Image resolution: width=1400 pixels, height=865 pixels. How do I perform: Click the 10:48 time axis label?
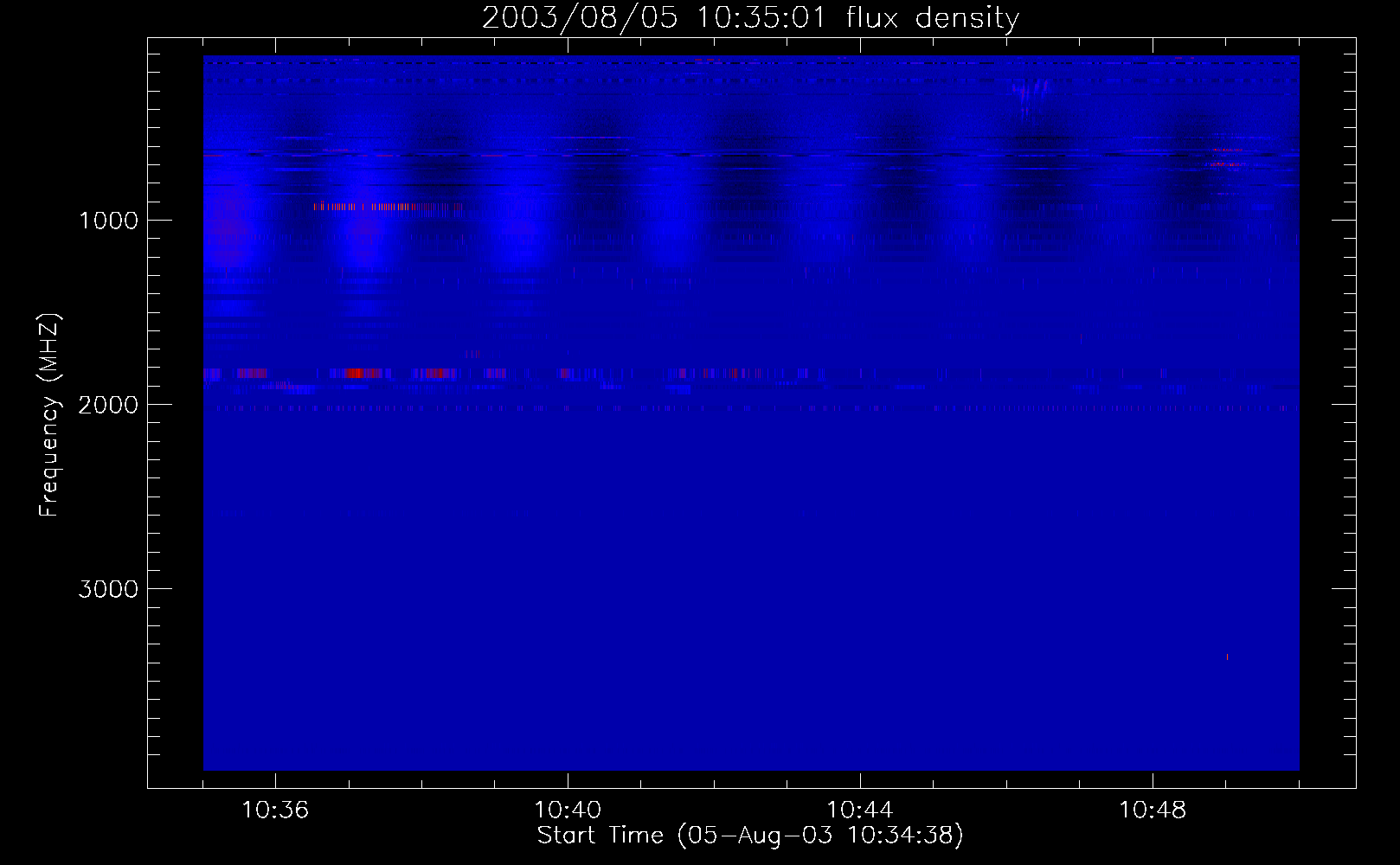[1153, 811]
